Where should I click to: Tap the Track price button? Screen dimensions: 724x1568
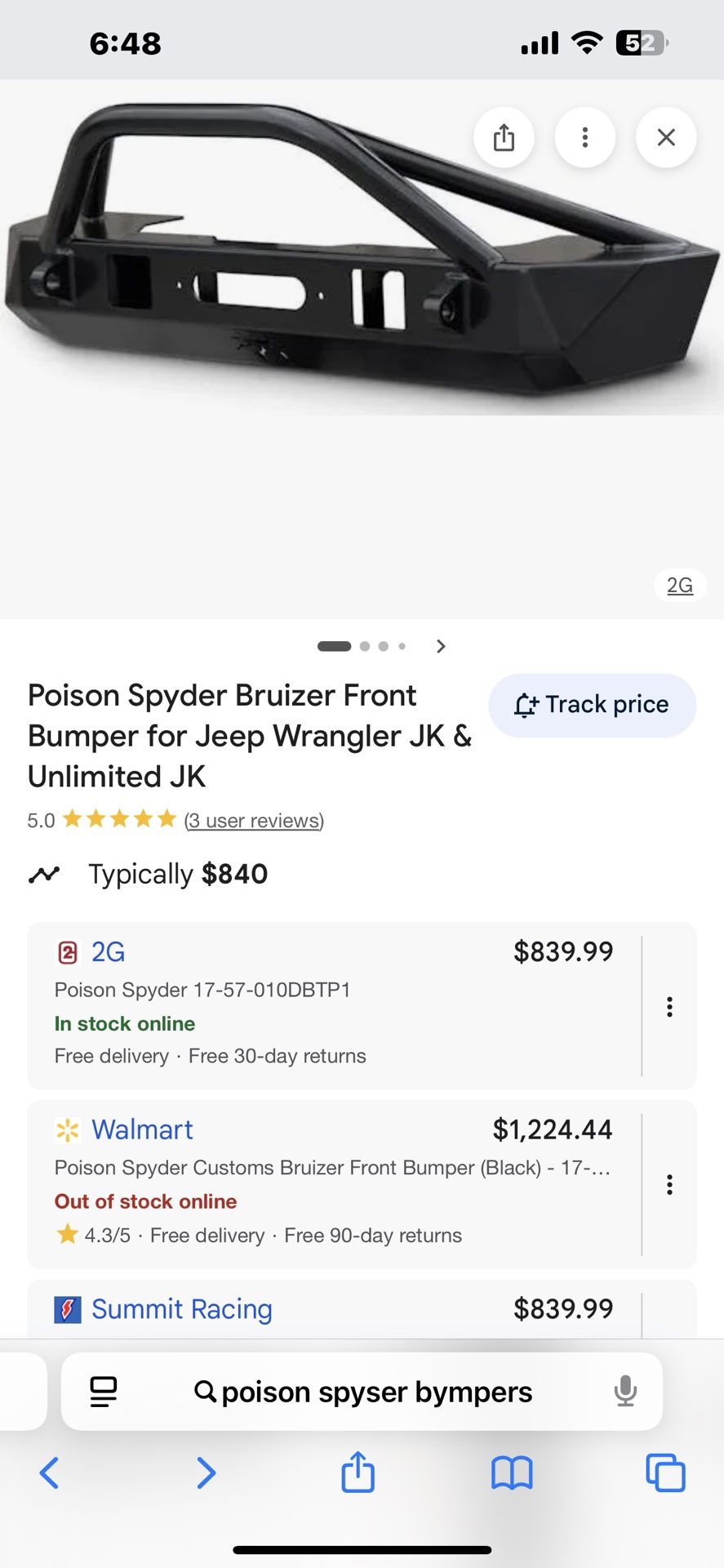592,705
